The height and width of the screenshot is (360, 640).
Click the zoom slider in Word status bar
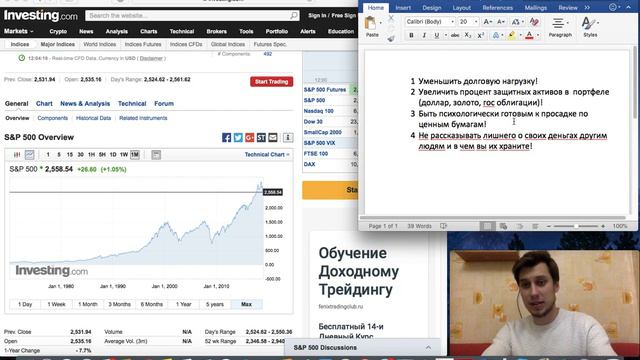pyautogui.click(x=576, y=226)
